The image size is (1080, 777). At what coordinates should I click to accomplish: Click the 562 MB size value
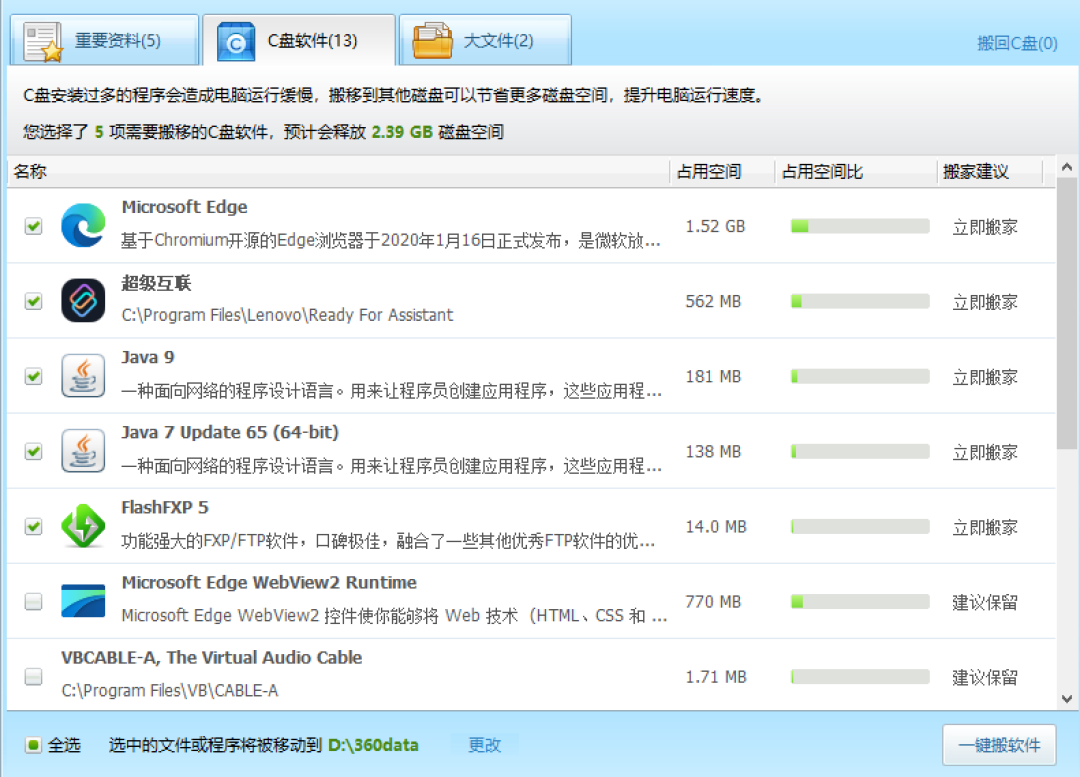(714, 301)
